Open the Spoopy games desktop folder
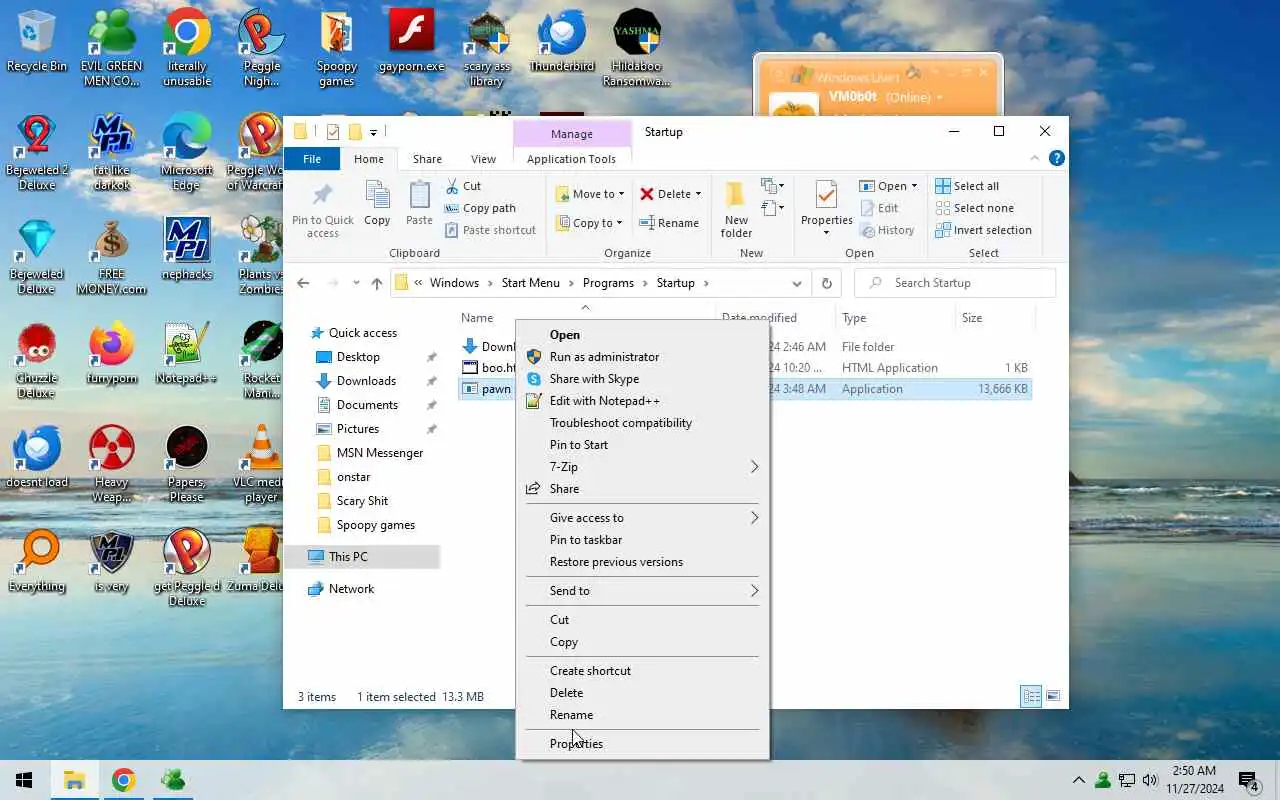Screen dimensions: 1280x800 [x=337, y=48]
